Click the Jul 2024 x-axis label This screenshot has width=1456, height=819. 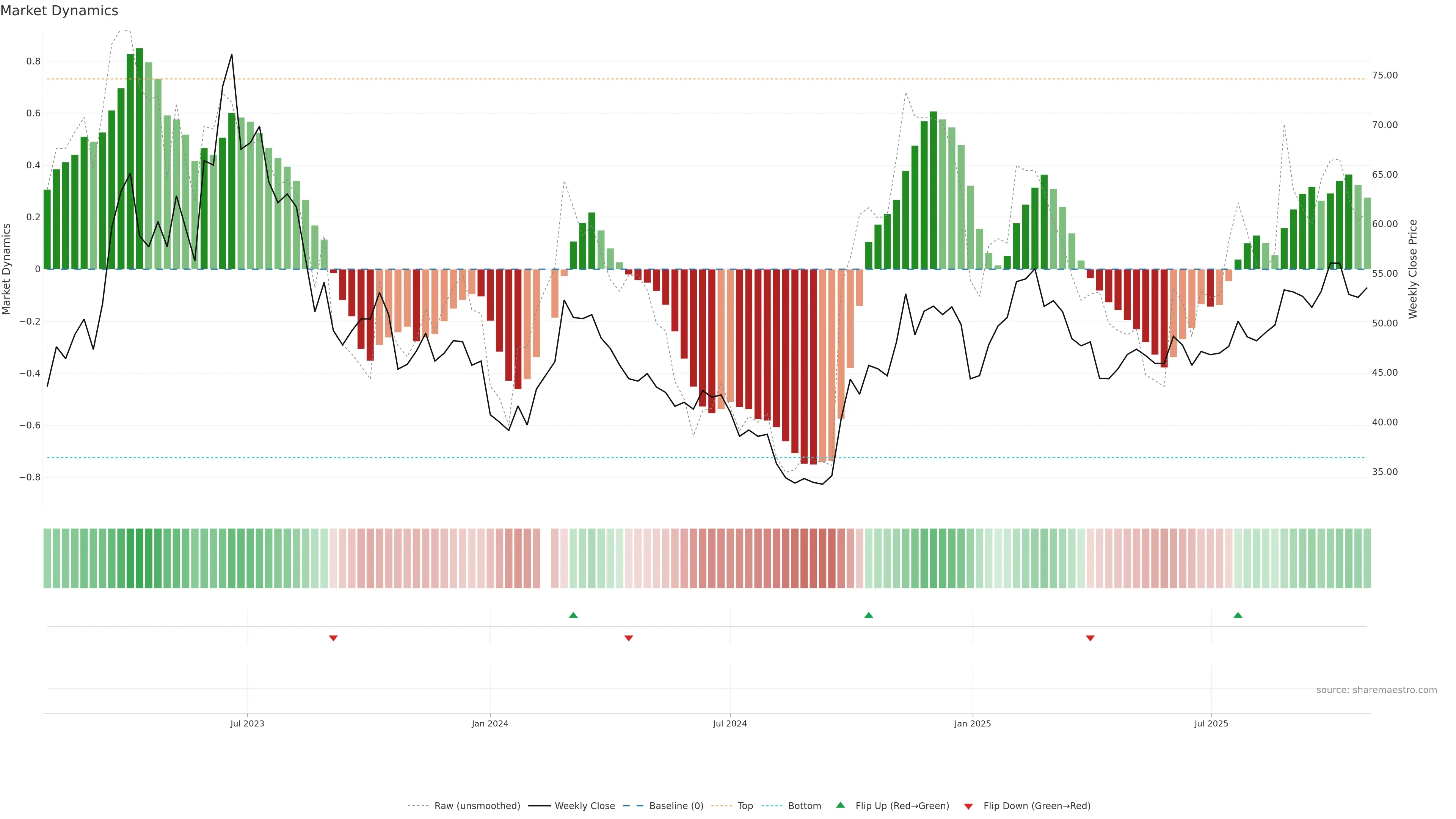tap(730, 723)
